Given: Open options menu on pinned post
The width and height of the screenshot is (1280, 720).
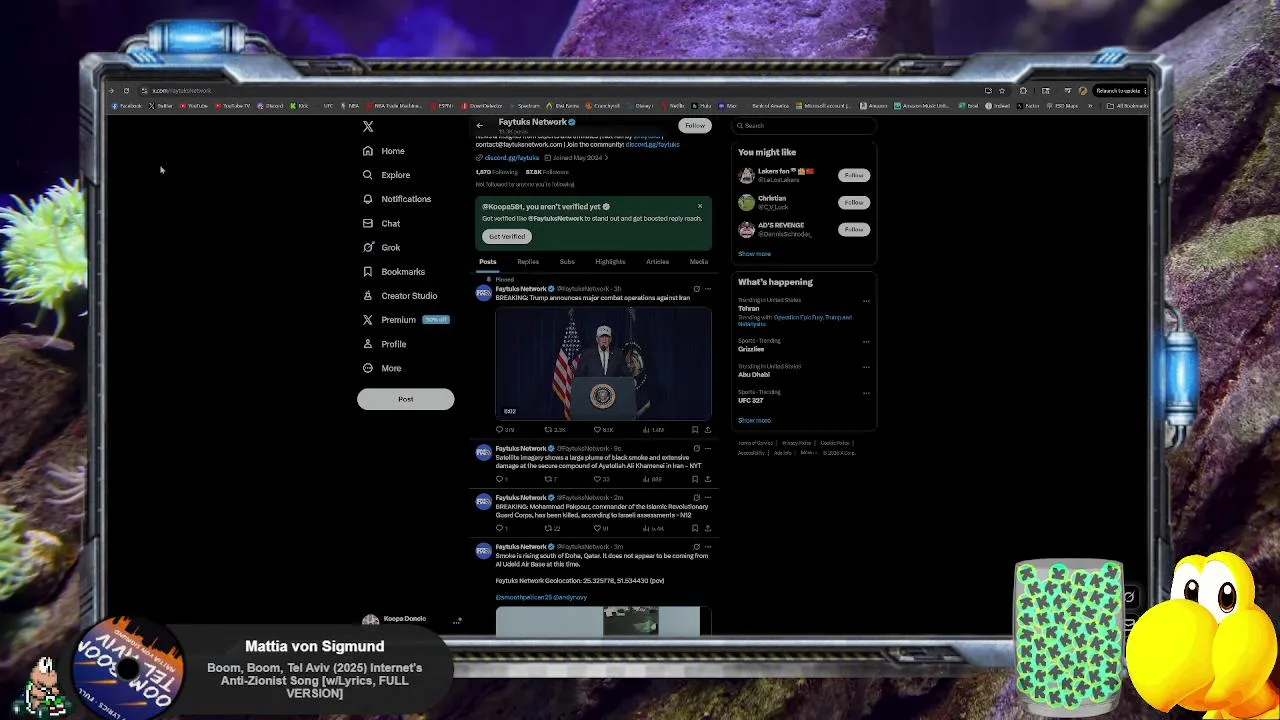Looking at the screenshot, I should [x=707, y=289].
